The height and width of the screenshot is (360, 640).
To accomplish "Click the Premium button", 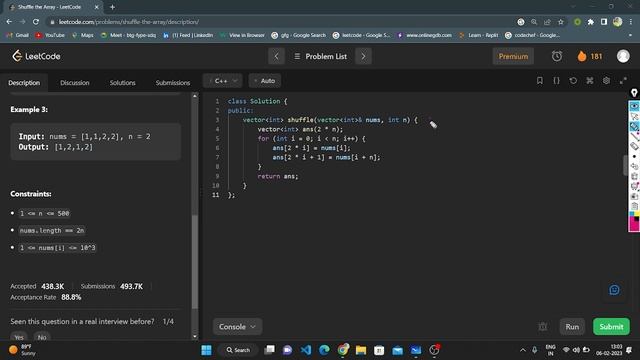I will coord(513,56).
